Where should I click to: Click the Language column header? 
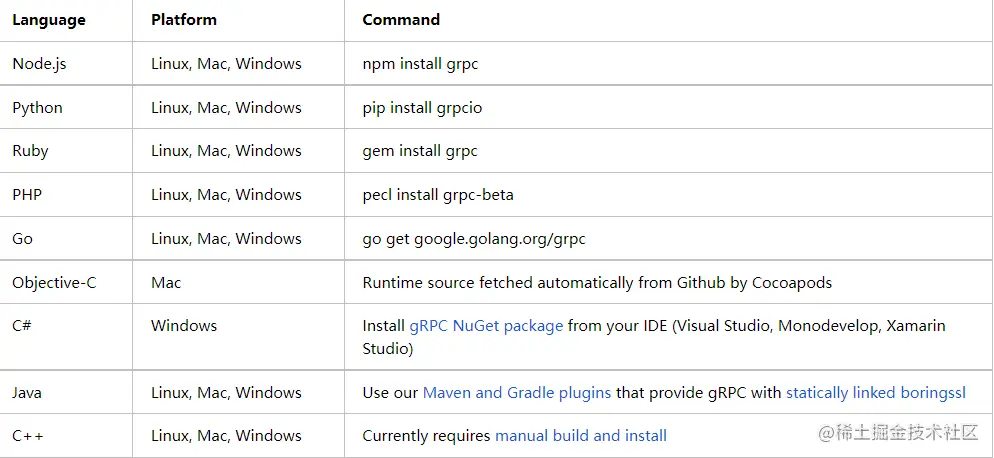(49, 20)
